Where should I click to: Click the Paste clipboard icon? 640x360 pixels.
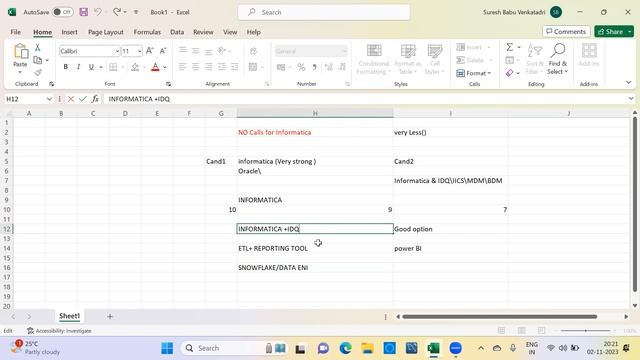(x=20, y=52)
